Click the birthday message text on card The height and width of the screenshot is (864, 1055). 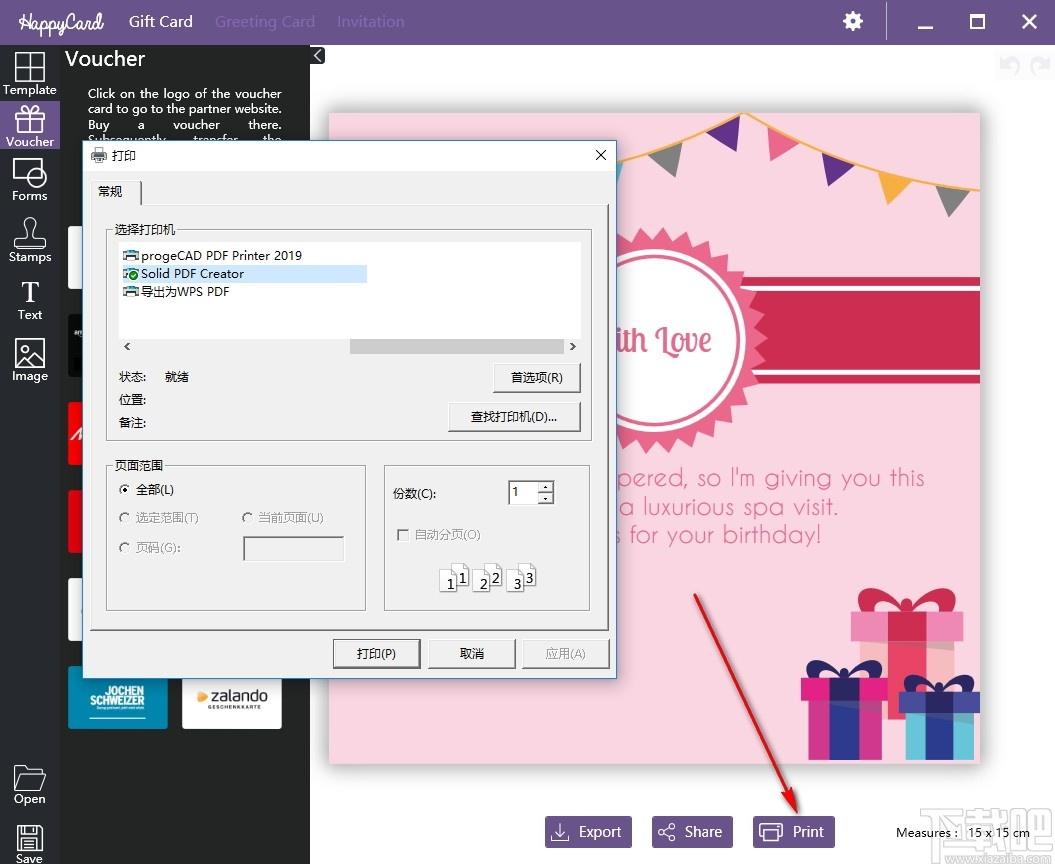point(771,507)
